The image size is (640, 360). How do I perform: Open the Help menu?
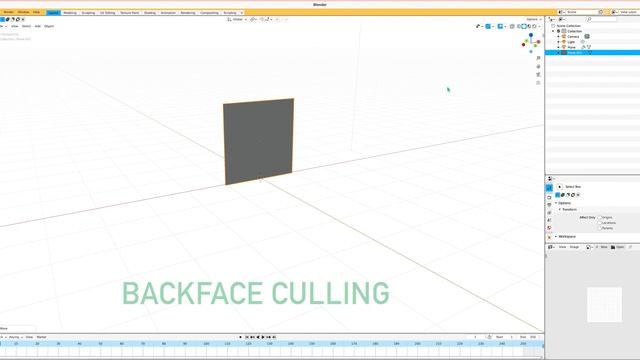pyautogui.click(x=36, y=12)
